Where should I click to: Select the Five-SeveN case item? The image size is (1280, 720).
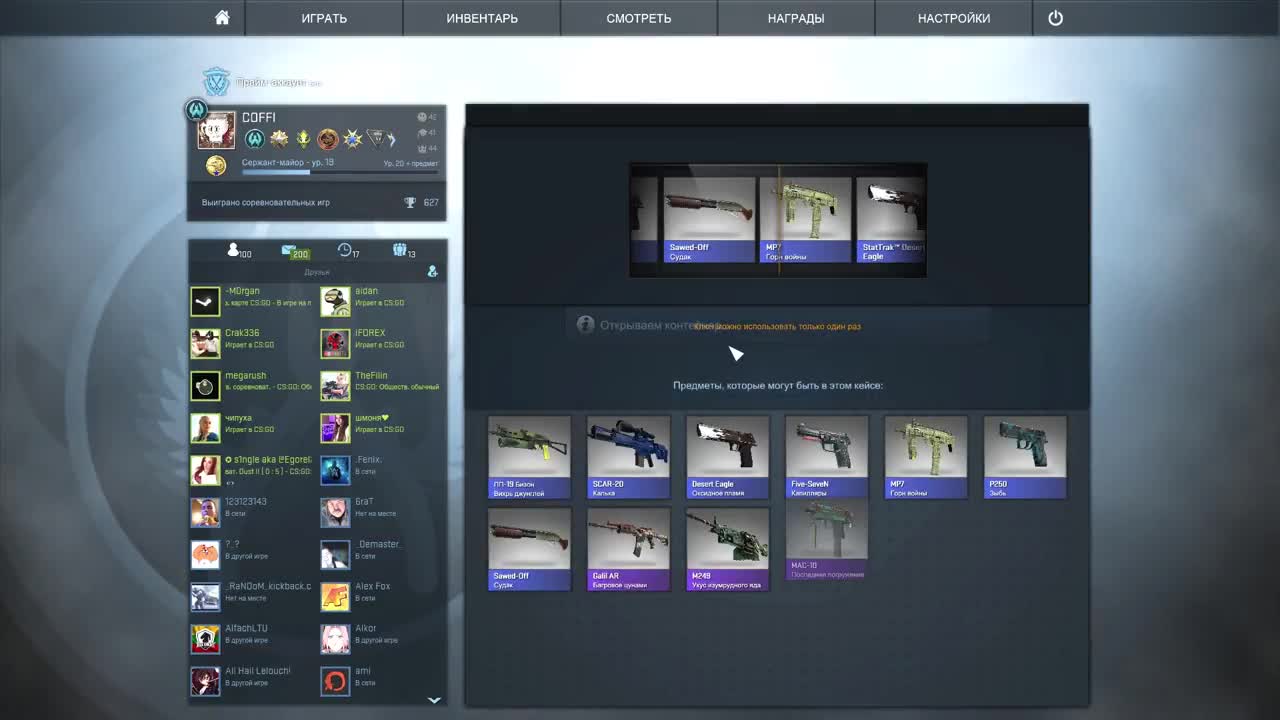click(827, 457)
